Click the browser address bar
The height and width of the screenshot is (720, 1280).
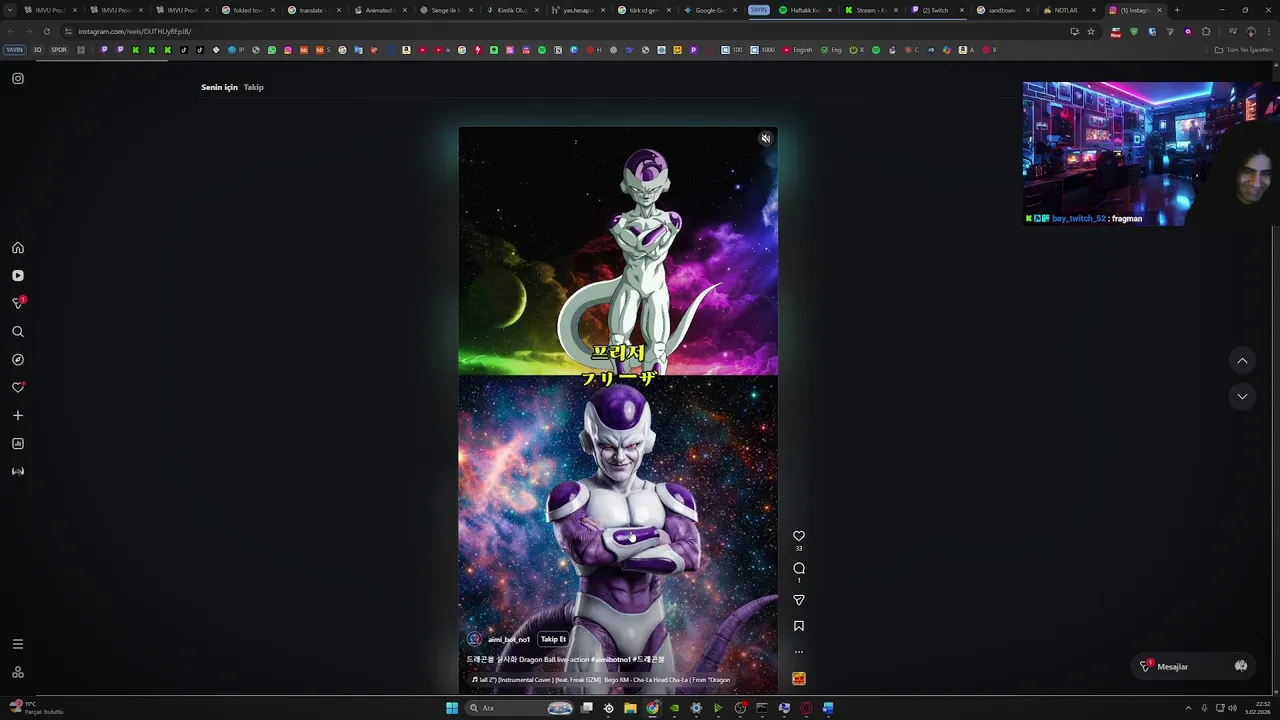pos(565,31)
